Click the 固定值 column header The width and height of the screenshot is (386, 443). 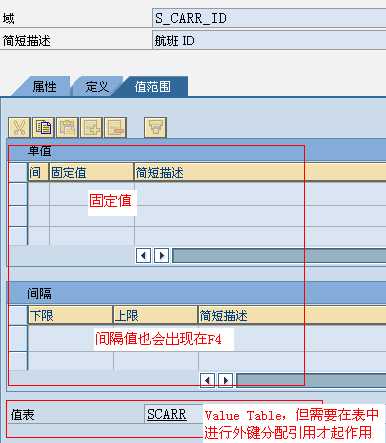click(91, 172)
